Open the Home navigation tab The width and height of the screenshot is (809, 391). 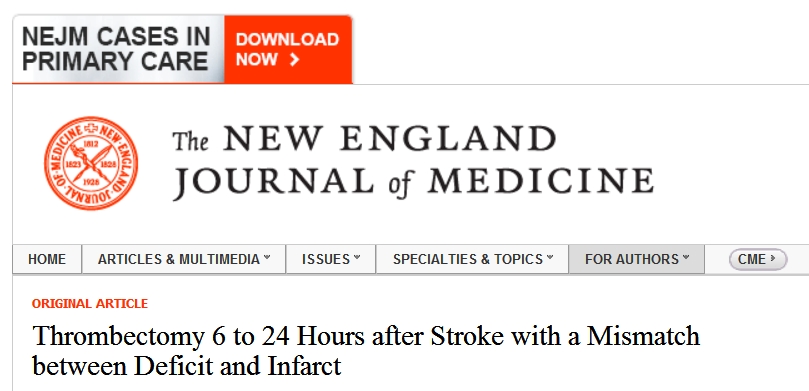click(x=47, y=259)
